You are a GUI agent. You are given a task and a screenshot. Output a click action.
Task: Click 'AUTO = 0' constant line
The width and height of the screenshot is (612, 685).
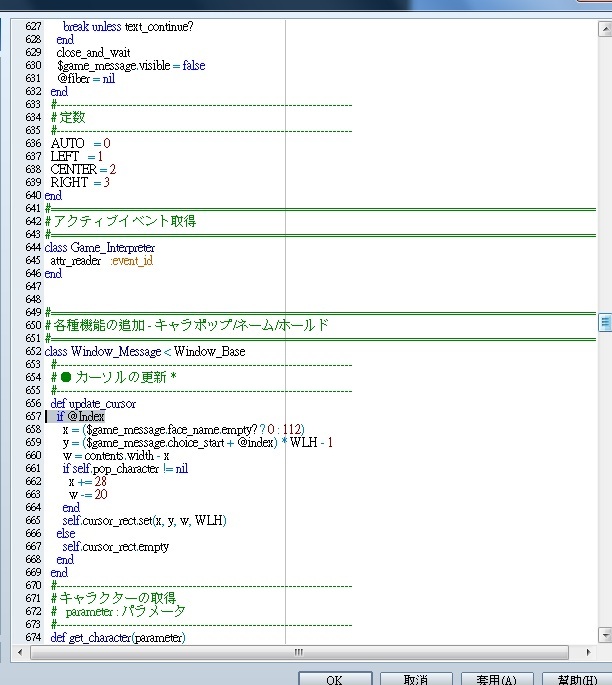(80, 143)
